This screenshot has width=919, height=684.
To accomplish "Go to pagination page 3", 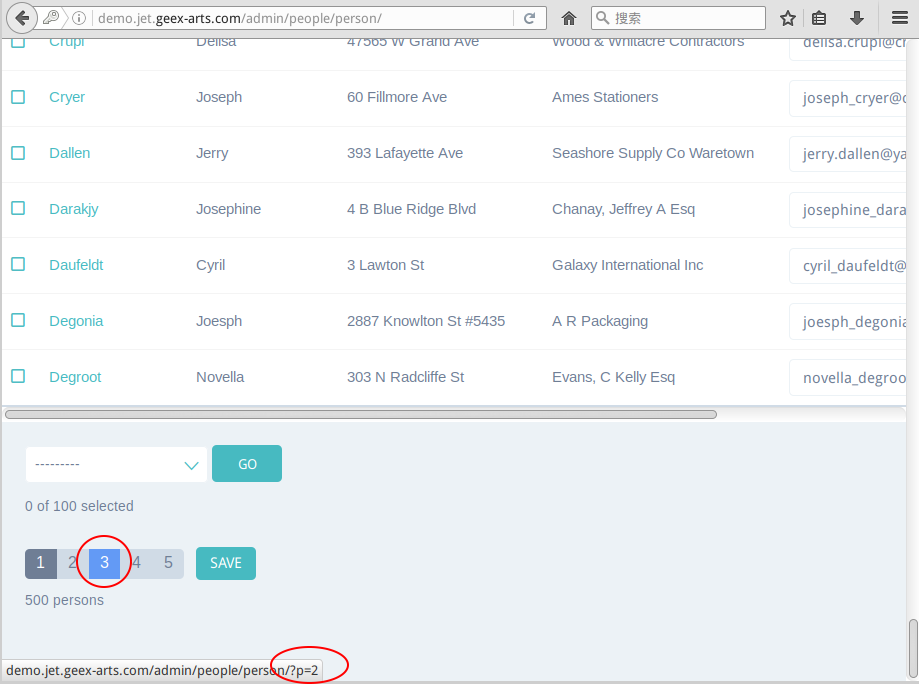I will tap(104, 563).
